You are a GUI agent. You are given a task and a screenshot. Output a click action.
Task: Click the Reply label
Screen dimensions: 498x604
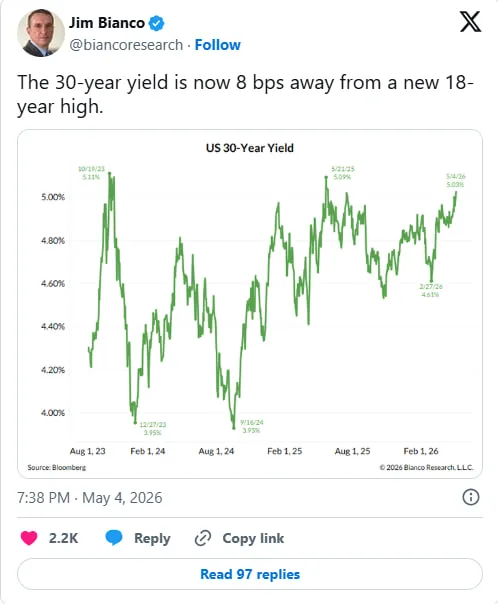tap(152, 538)
